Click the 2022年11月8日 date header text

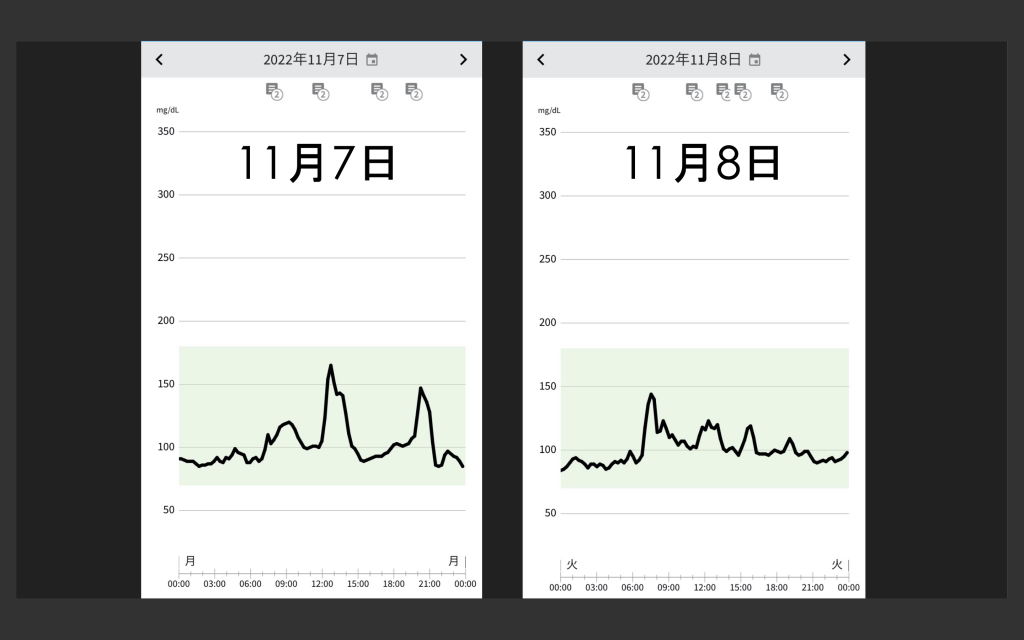[693, 59]
